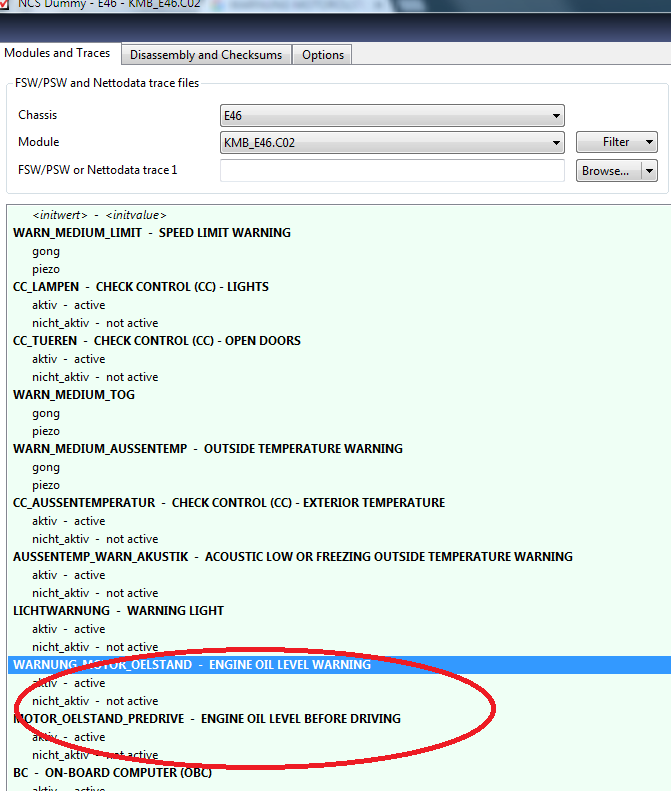
Task: Click the Filter button
Action: click(616, 143)
